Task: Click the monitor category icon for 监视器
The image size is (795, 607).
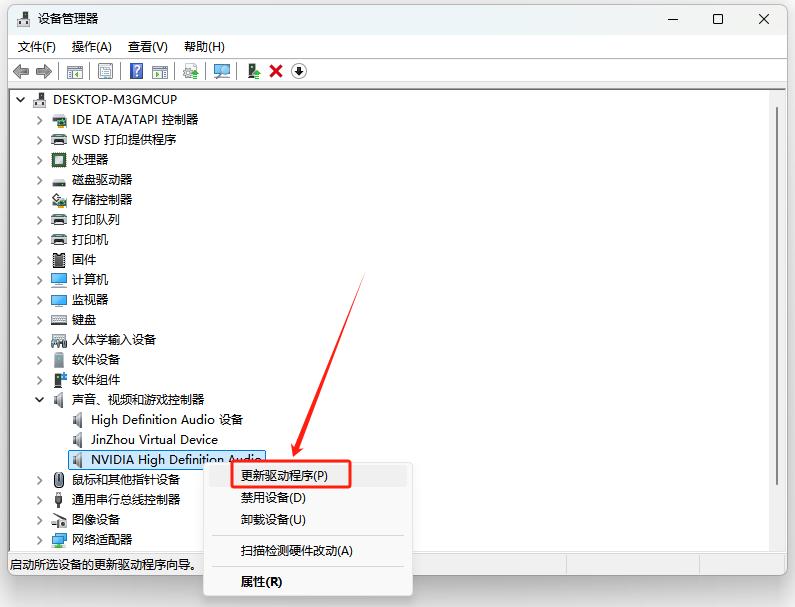Action: (x=59, y=300)
